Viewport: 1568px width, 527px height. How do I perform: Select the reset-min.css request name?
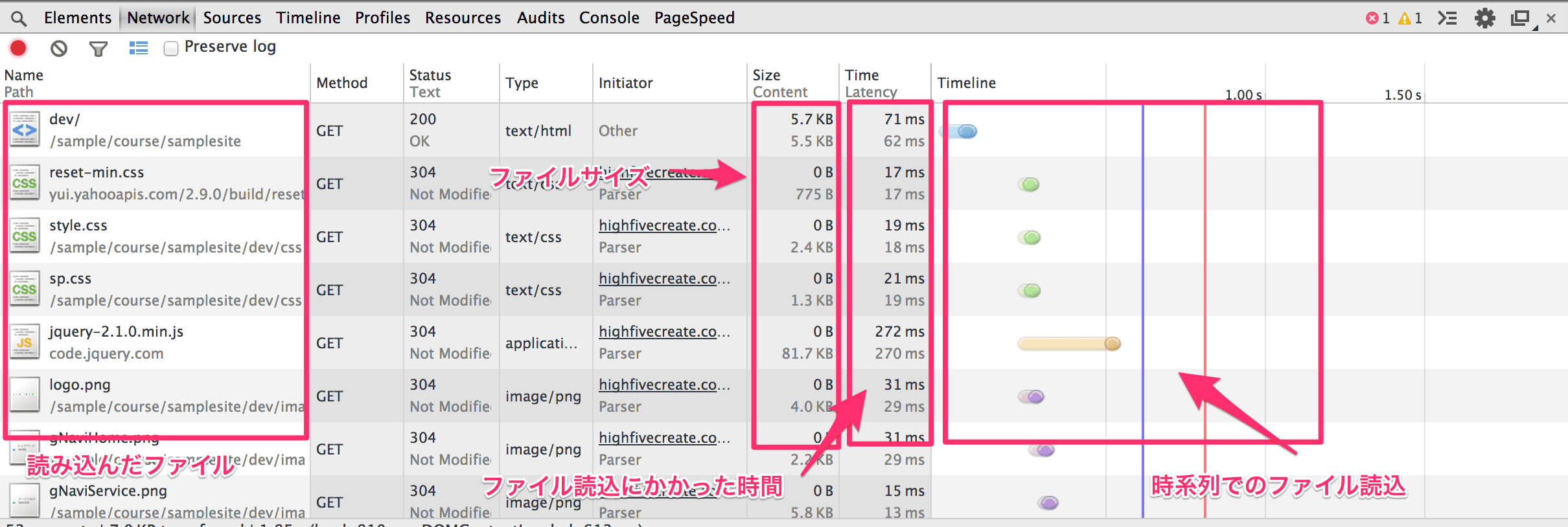pos(97,172)
